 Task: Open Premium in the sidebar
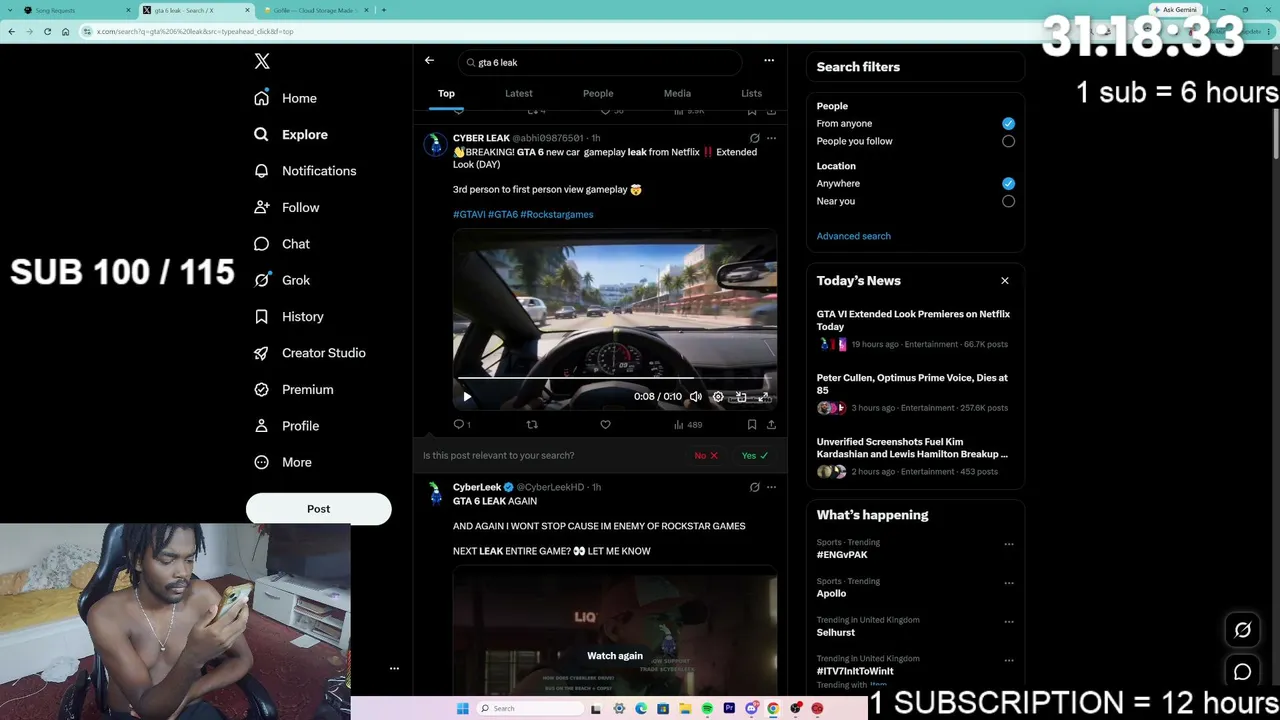coord(293,389)
